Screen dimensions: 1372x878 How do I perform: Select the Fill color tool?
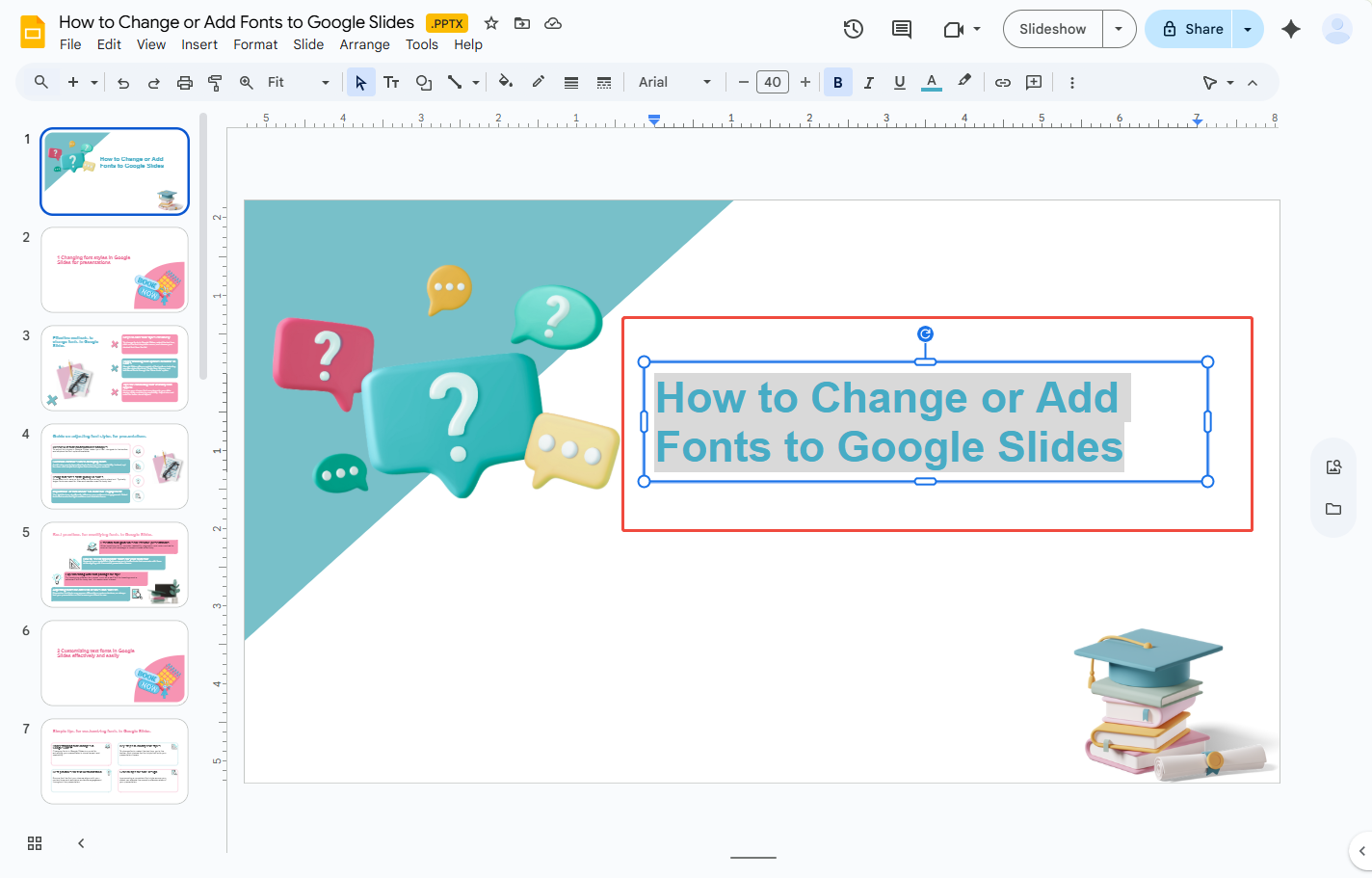click(x=505, y=82)
